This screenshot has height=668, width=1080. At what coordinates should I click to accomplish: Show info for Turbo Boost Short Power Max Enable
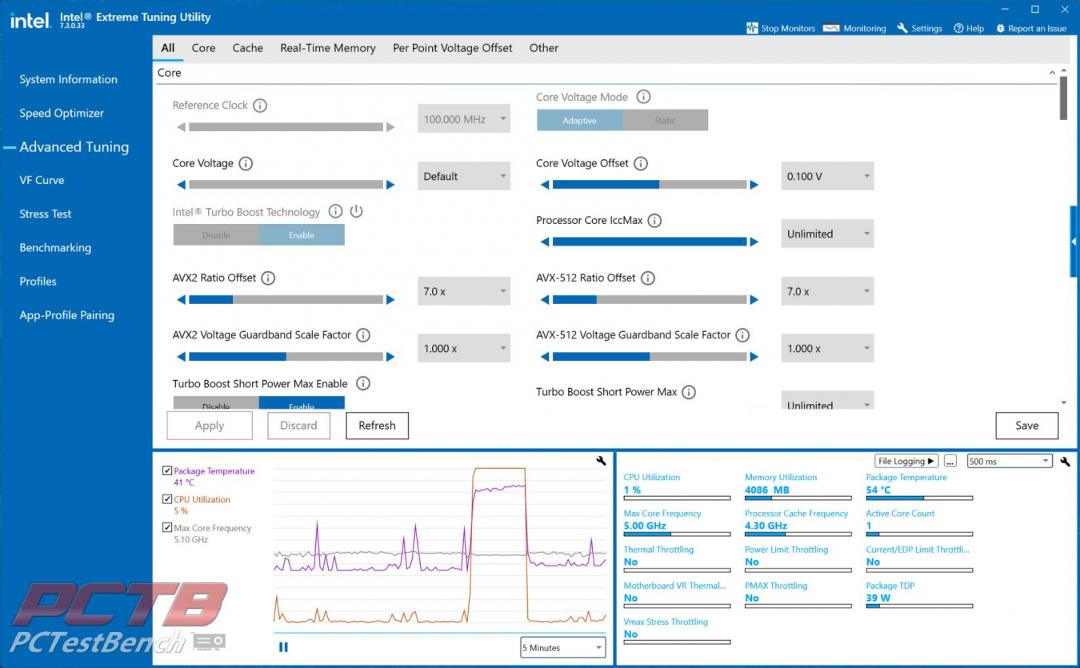tap(363, 384)
